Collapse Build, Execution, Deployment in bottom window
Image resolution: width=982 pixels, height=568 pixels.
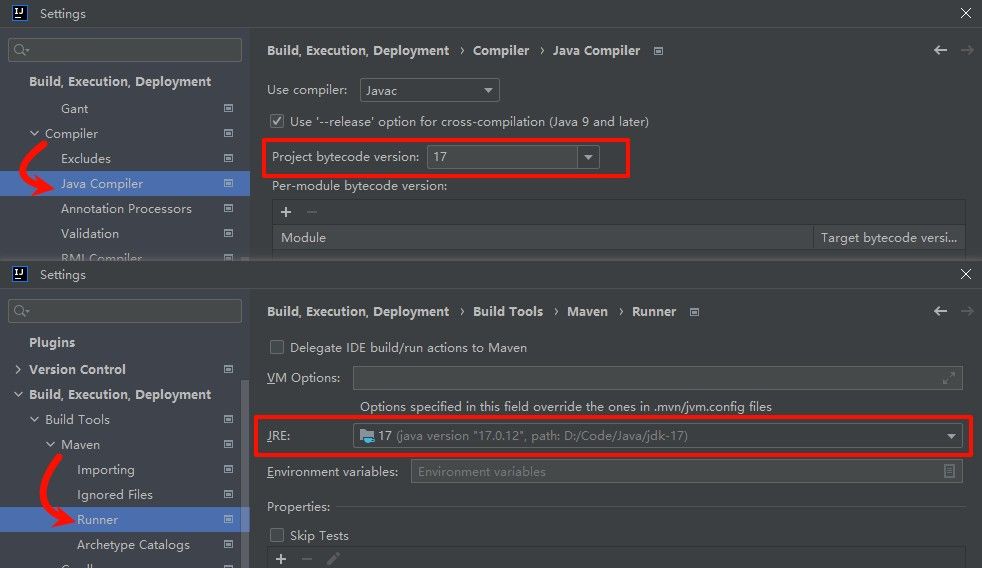click(x=18, y=395)
